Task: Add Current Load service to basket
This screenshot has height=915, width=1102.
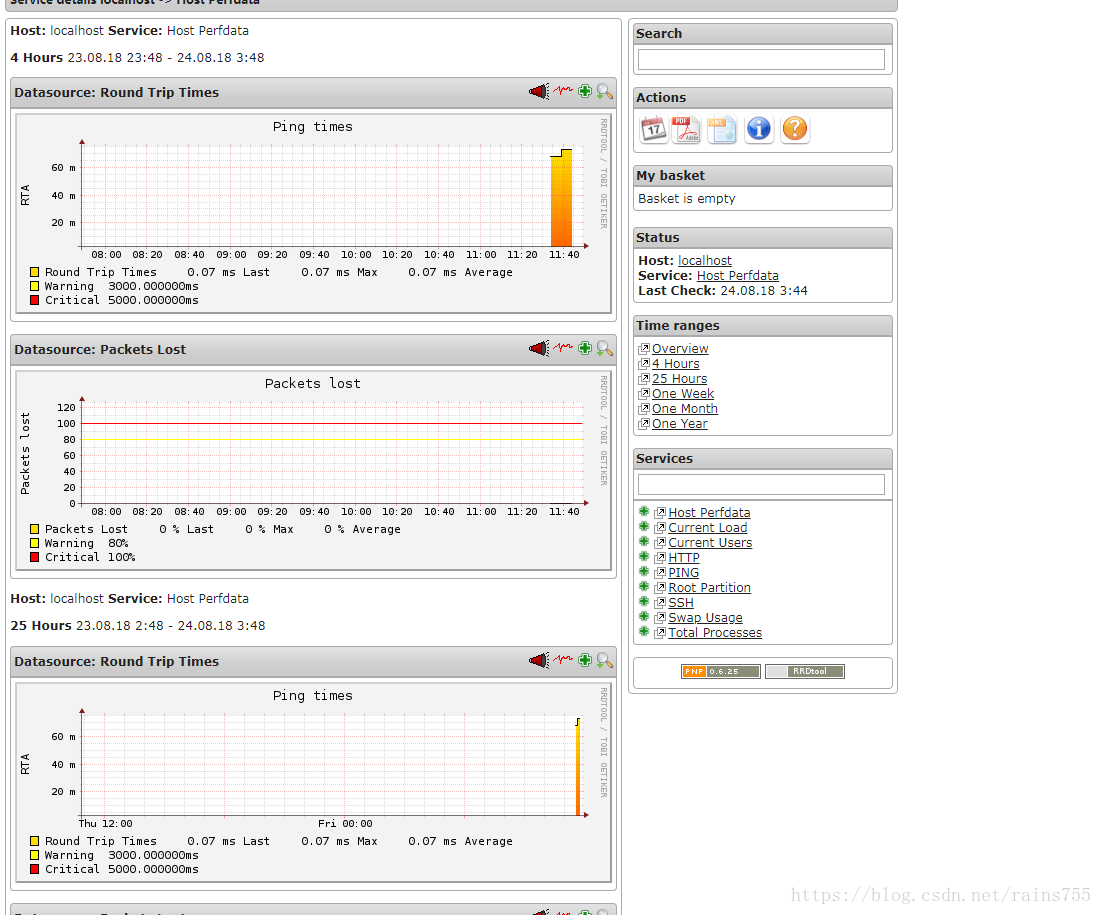Action: pos(644,526)
